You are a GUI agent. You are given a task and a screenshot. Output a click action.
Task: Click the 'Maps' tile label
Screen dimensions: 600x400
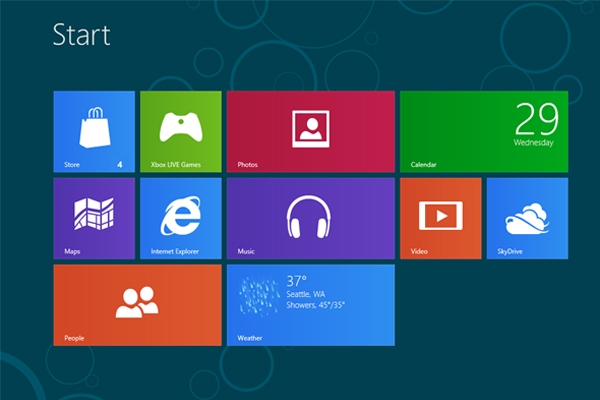coord(72,251)
